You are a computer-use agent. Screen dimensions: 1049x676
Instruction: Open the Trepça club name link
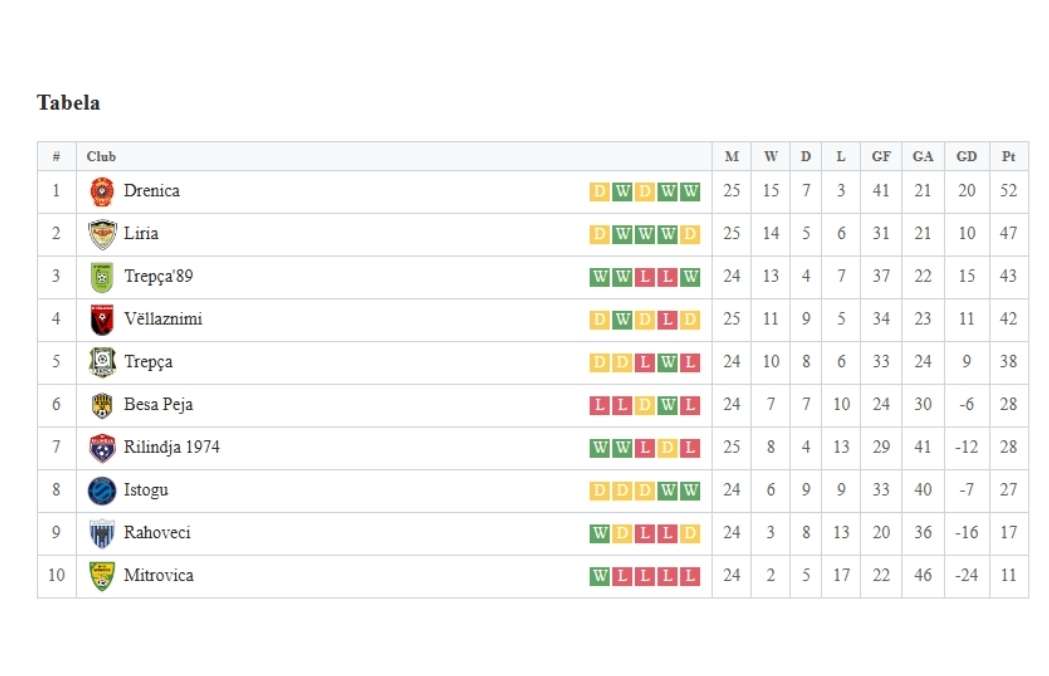pos(148,362)
